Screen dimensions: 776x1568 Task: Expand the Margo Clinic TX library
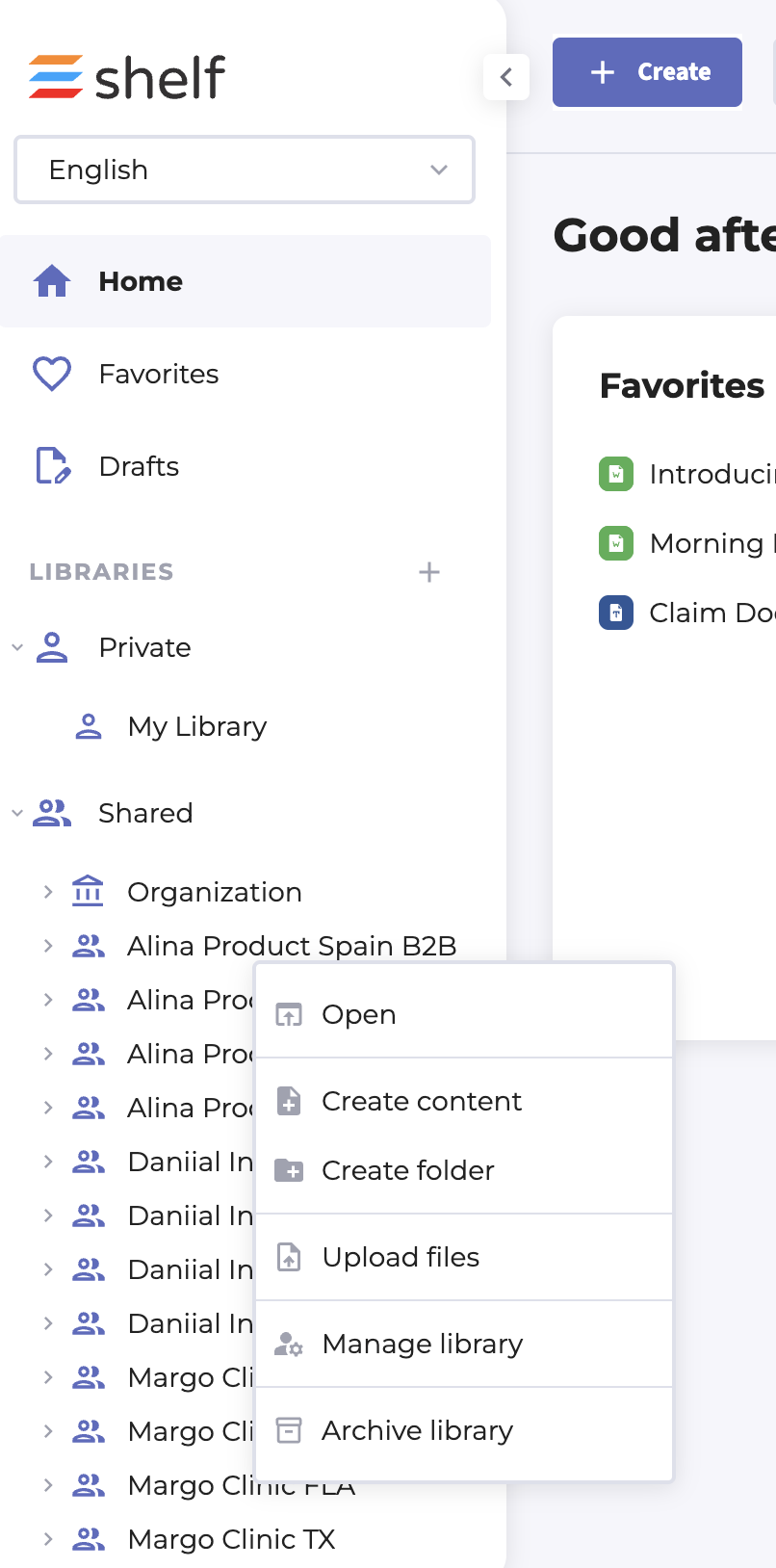(x=48, y=1539)
